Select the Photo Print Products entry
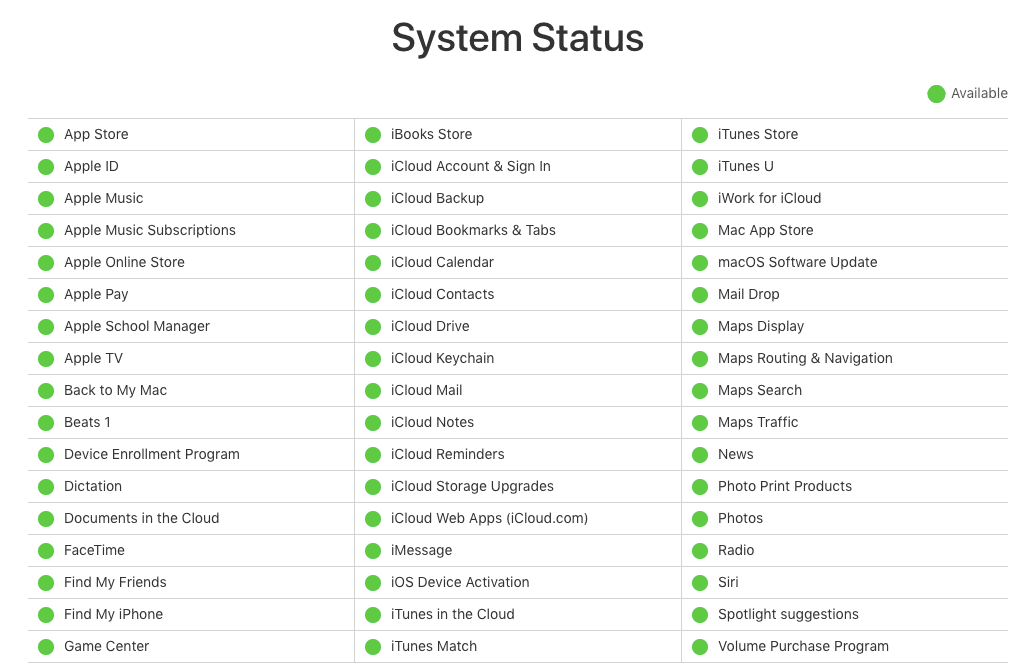Image resolution: width=1024 pixels, height=664 pixels. 785,486
